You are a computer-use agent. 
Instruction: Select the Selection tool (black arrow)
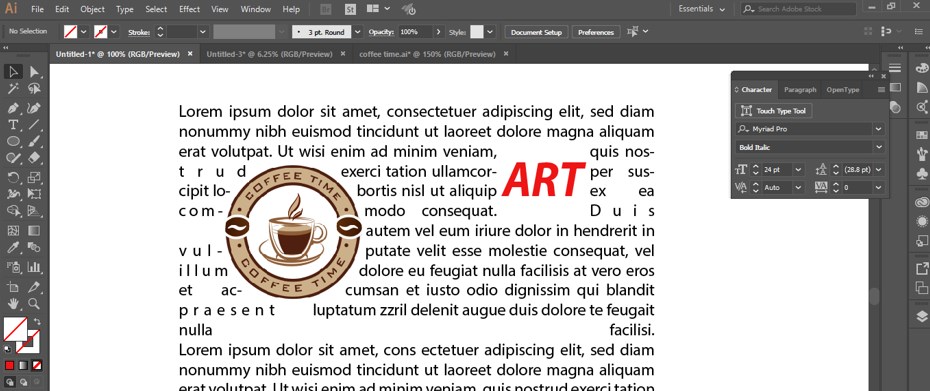point(13,72)
